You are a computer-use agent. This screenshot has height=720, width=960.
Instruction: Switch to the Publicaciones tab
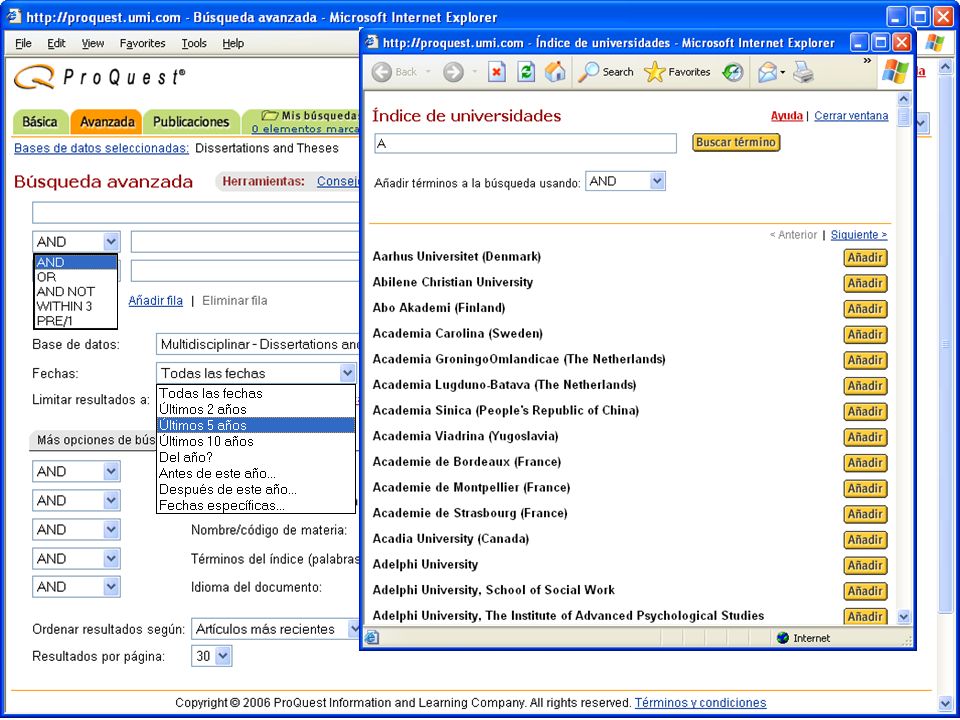(x=191, y=122)
